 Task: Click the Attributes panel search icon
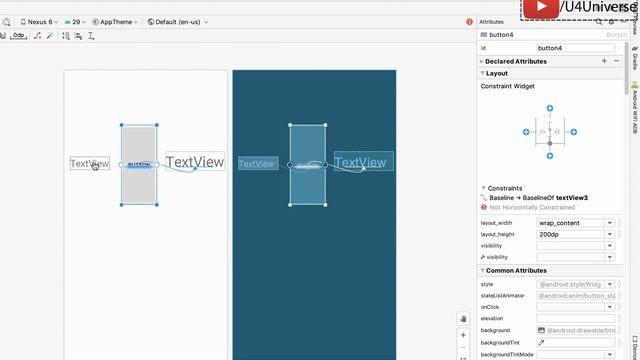point(599,22)
